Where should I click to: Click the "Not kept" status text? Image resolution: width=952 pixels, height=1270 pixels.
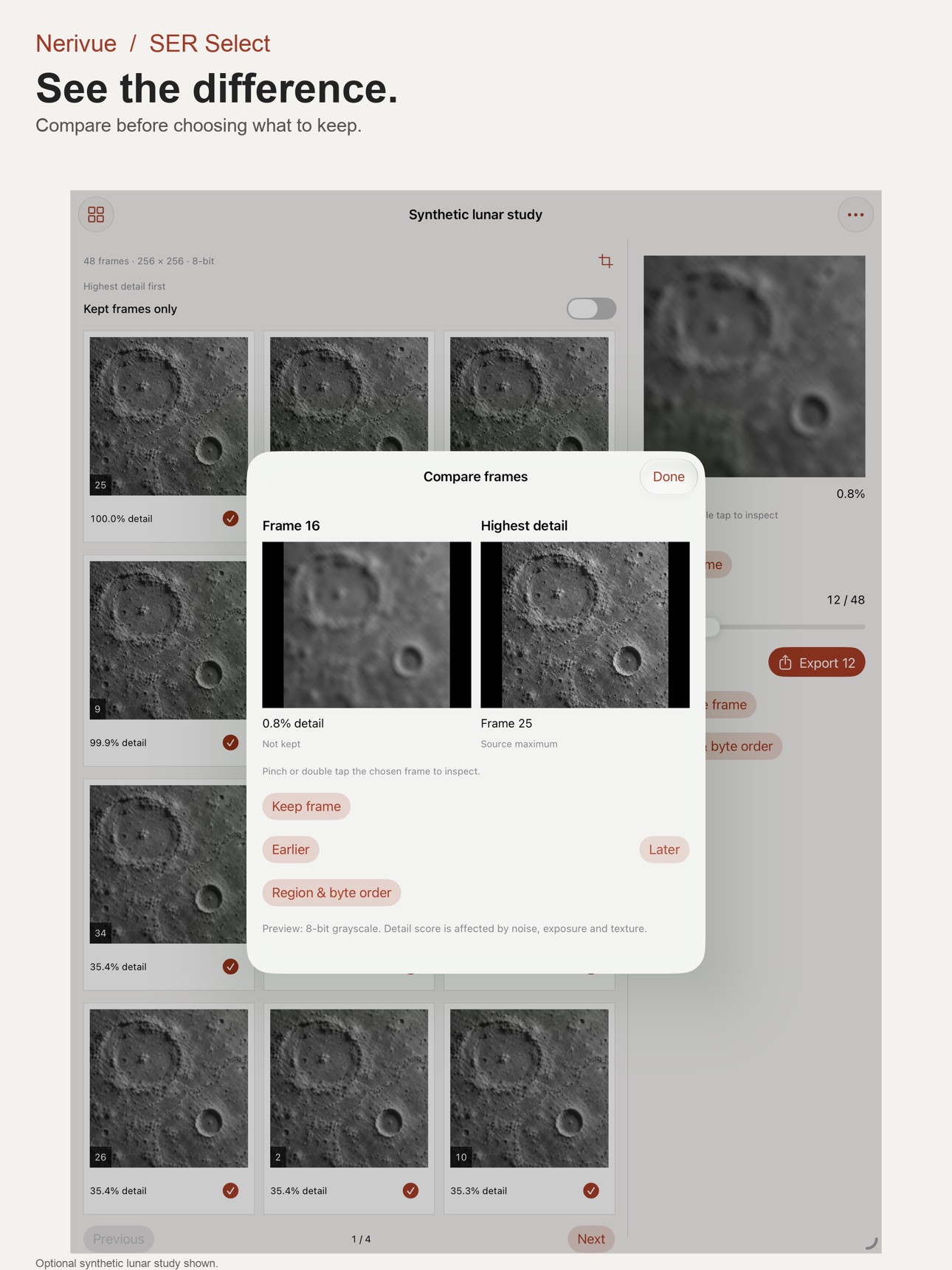[x=281, y=744]
